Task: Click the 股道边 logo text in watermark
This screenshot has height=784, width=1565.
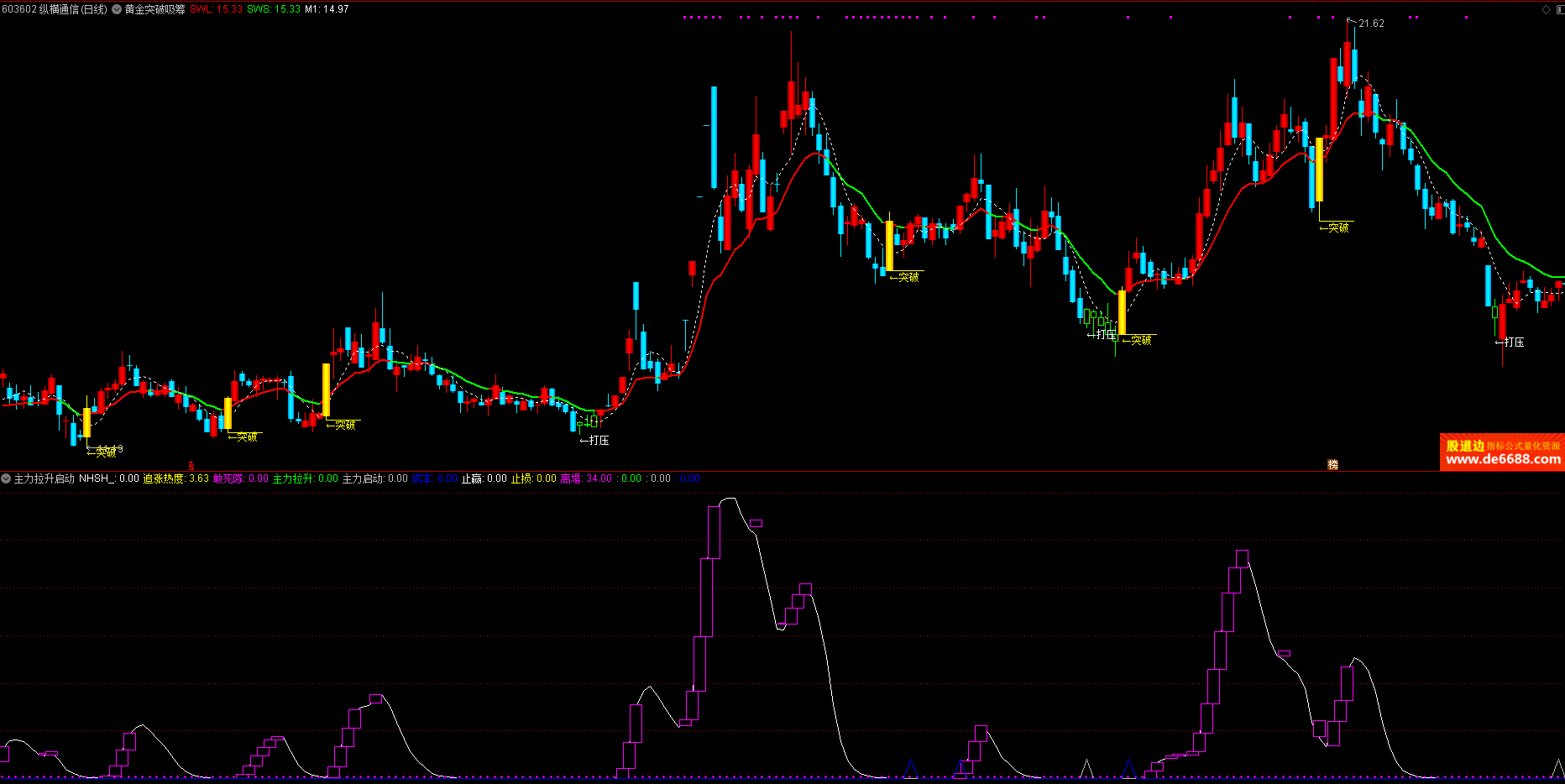Action: coord(1465,446)
